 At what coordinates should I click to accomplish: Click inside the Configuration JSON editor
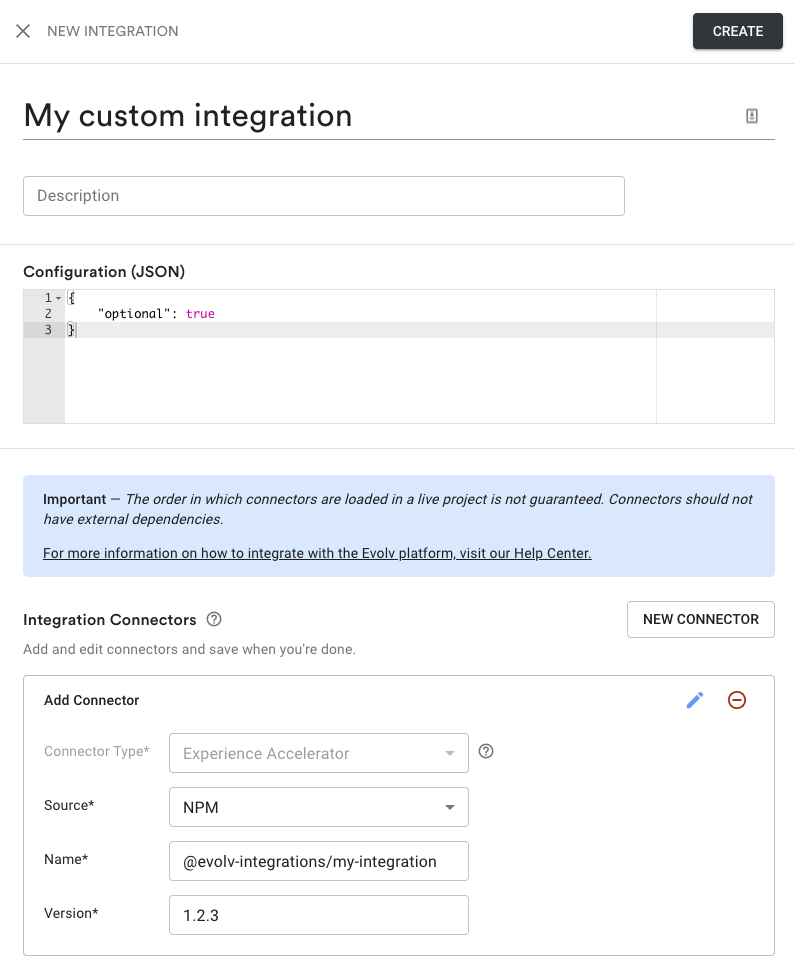[398, 357]
